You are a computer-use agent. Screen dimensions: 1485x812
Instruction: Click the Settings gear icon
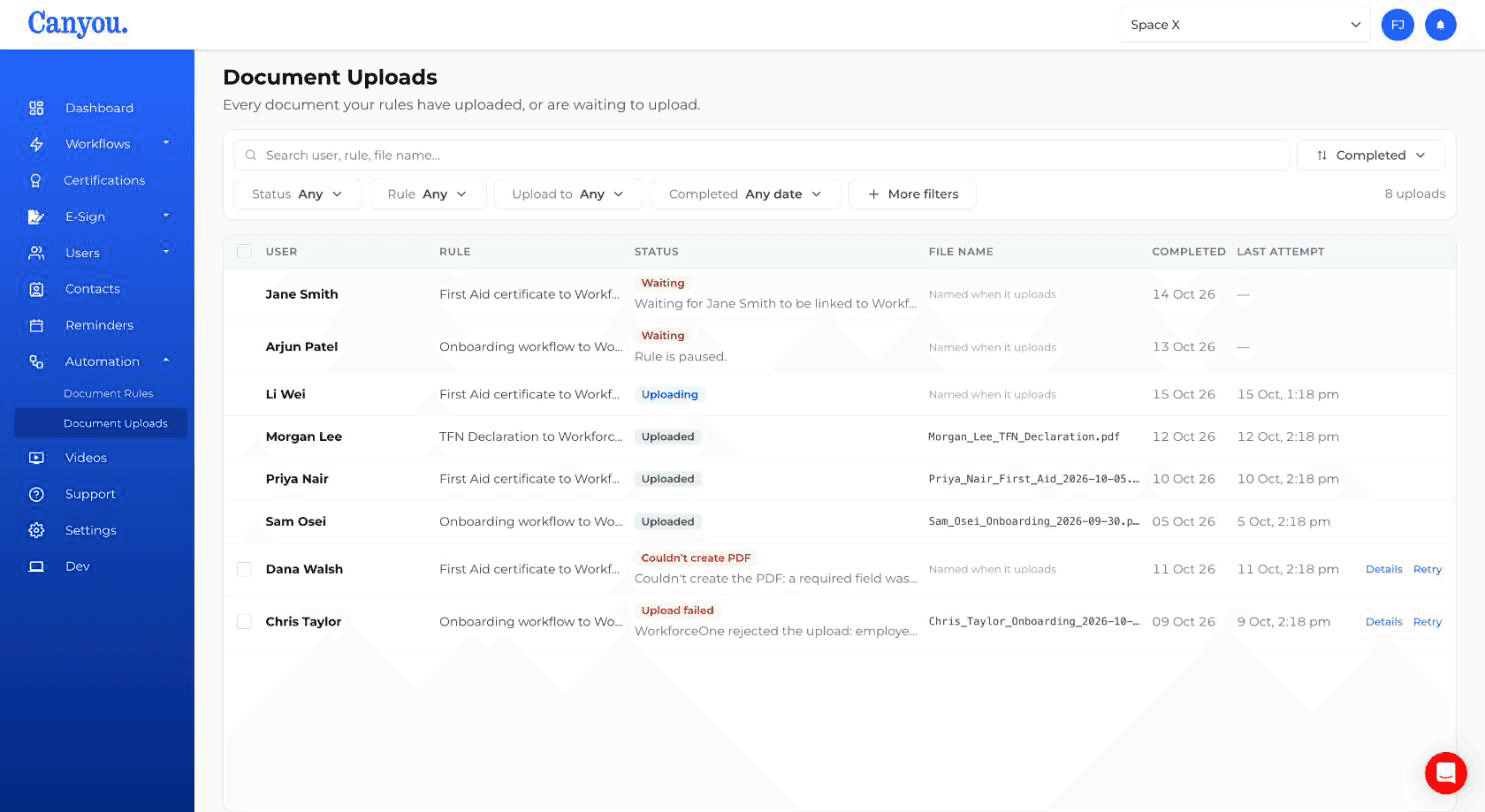[36, 530]
